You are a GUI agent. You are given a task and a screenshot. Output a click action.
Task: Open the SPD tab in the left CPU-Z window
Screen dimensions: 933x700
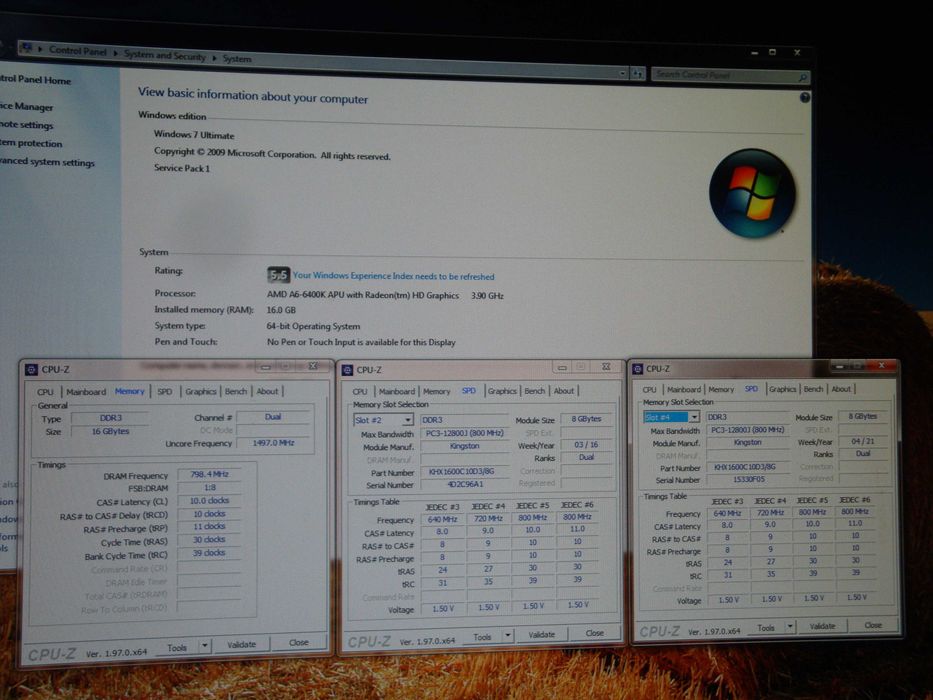165,391
